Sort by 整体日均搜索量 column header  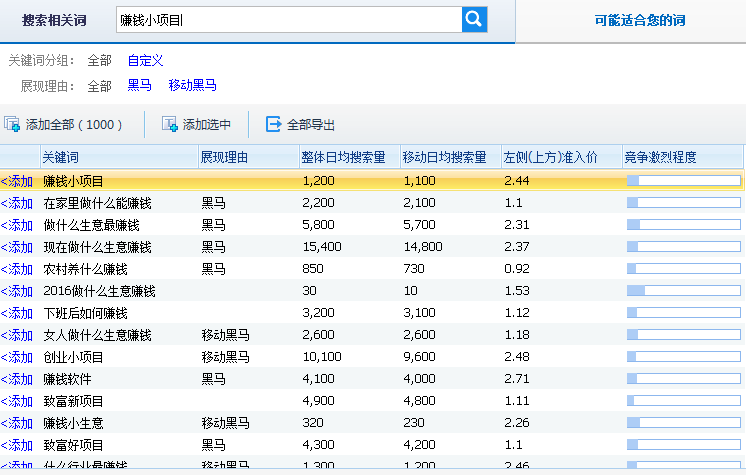[x=343, y=157]
